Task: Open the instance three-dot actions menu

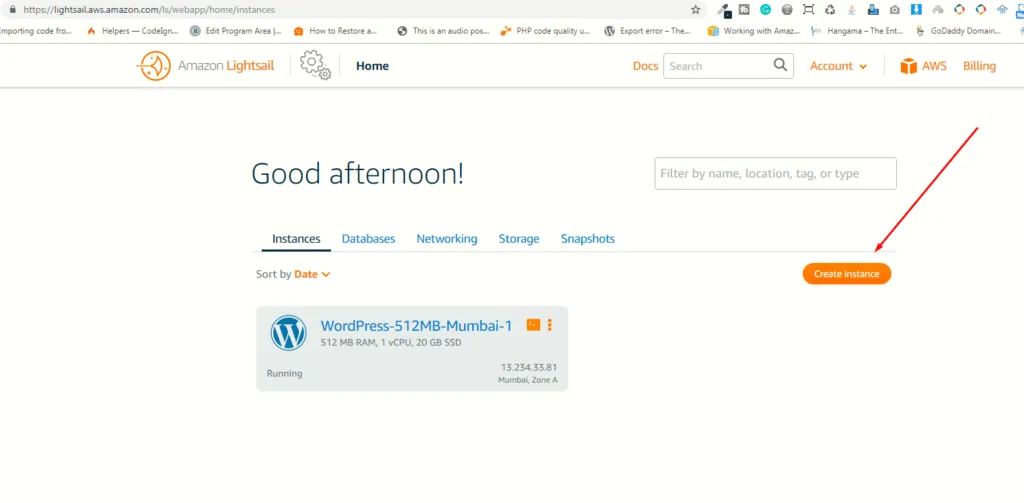Action: 550,325
